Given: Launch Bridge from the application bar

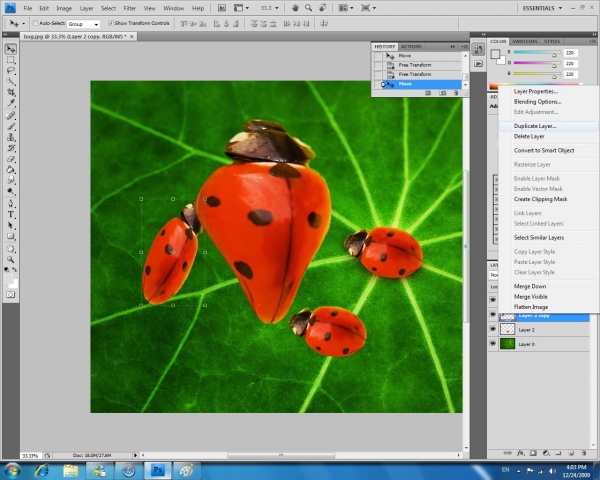Looking at the screenshot, I should click(222, 8).
